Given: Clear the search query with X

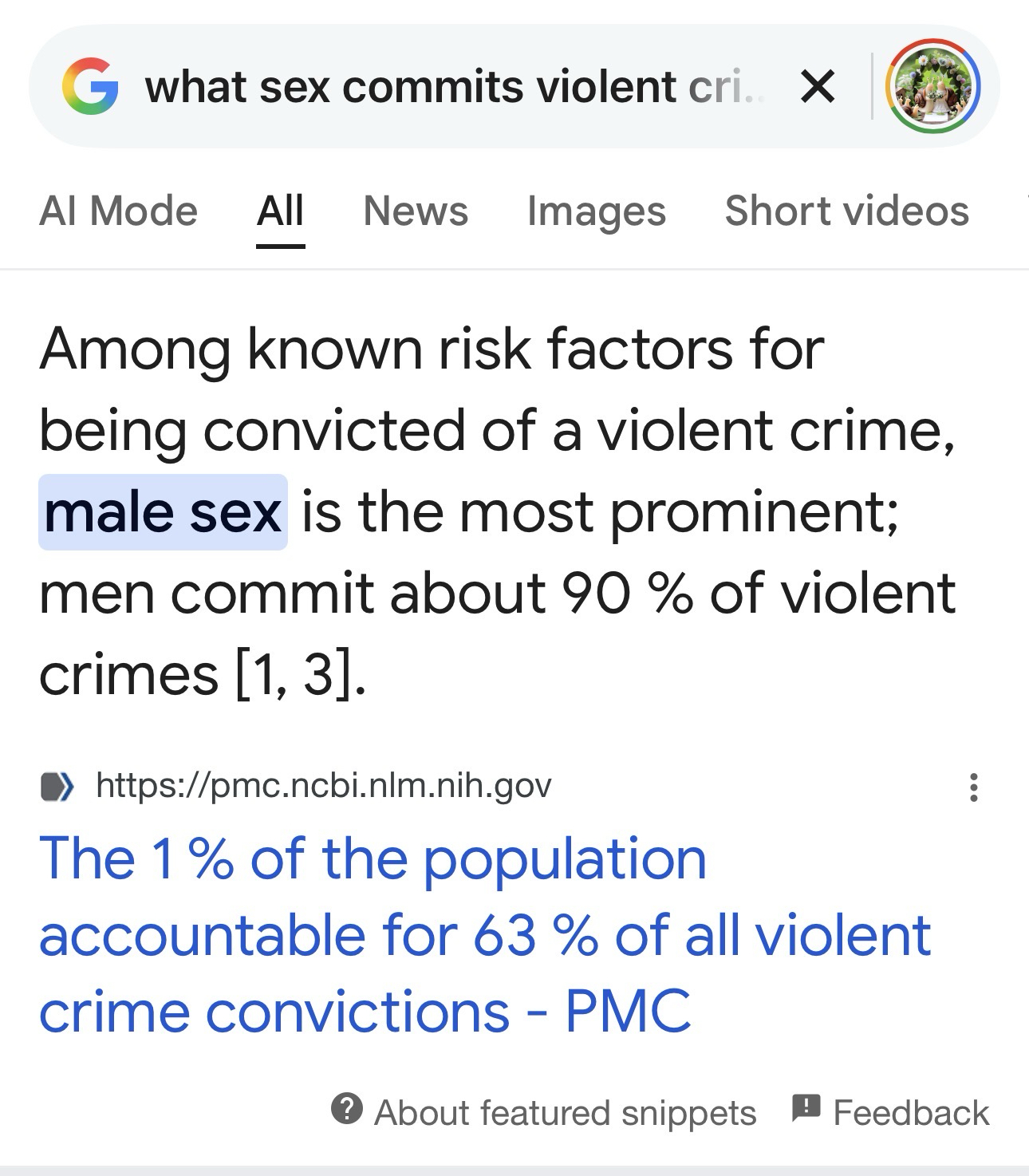Looking at the screenshot, I should (818, 86).
